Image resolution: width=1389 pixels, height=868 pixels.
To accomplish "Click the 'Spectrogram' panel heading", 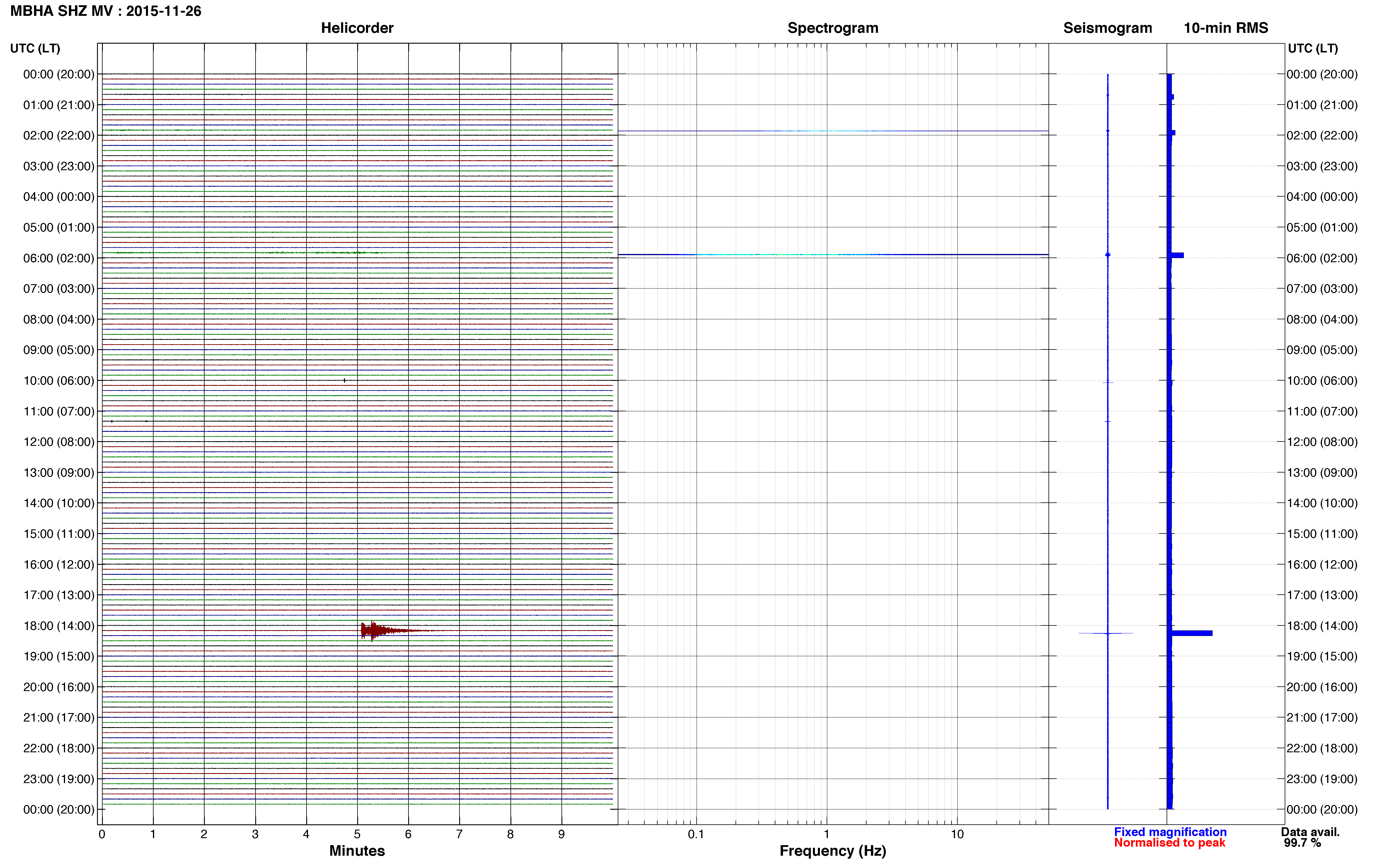I will tap(833, 28).
